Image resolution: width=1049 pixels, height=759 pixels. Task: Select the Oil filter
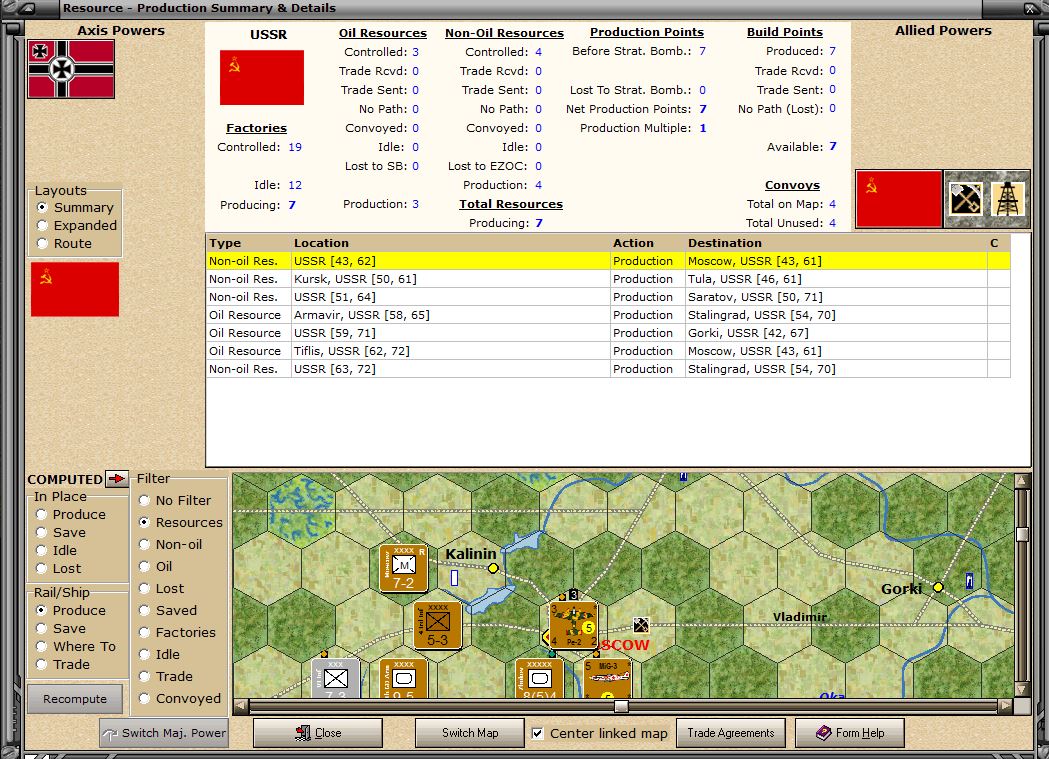click(155, 566)
